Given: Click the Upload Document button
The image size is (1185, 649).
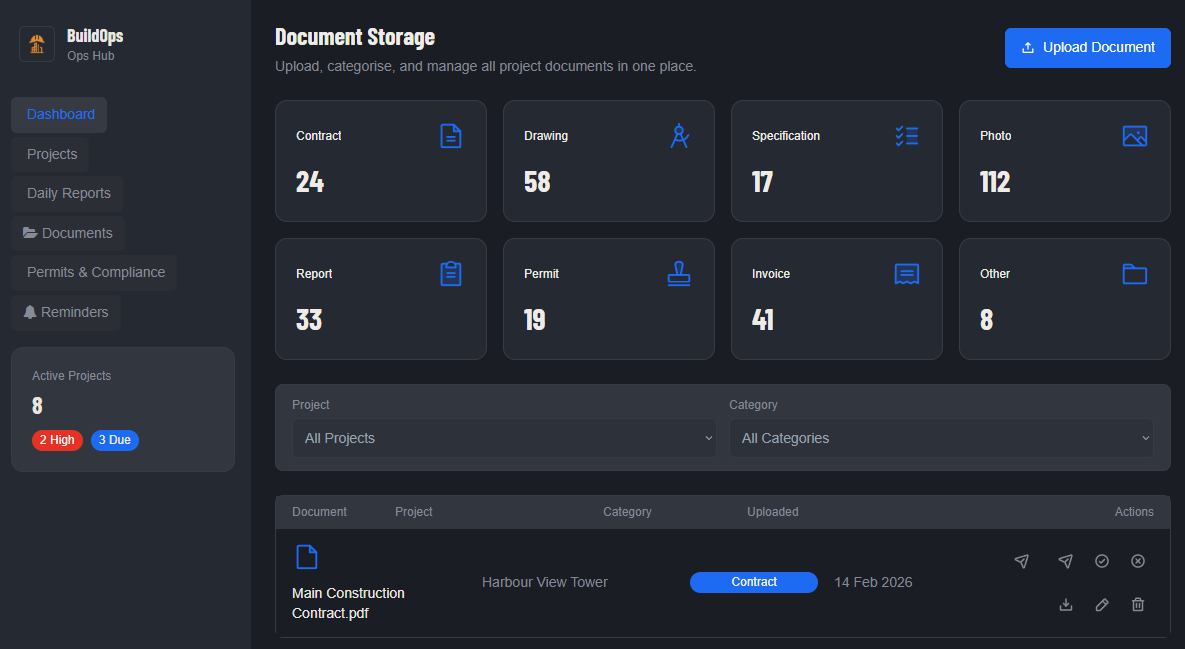Looking at the screenshot, I should click(1088, 48).
